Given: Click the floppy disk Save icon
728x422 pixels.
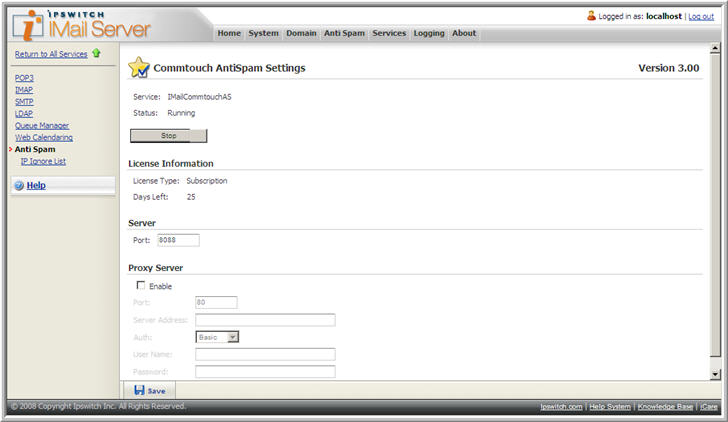Looking at the screenshot, I should [x=139, y=390].
